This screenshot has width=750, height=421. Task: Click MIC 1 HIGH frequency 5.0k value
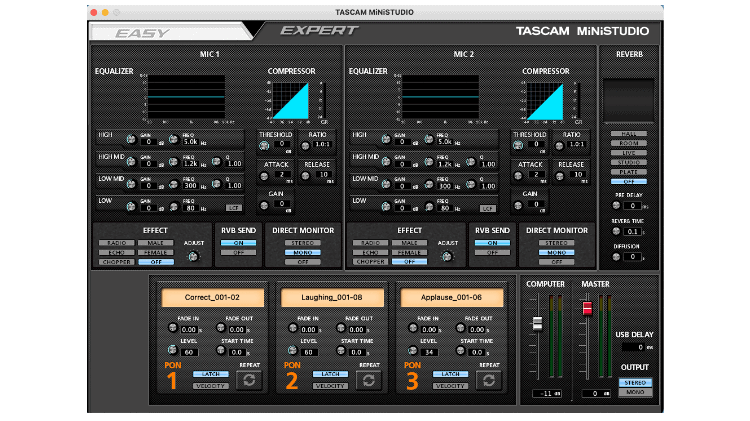190,142
